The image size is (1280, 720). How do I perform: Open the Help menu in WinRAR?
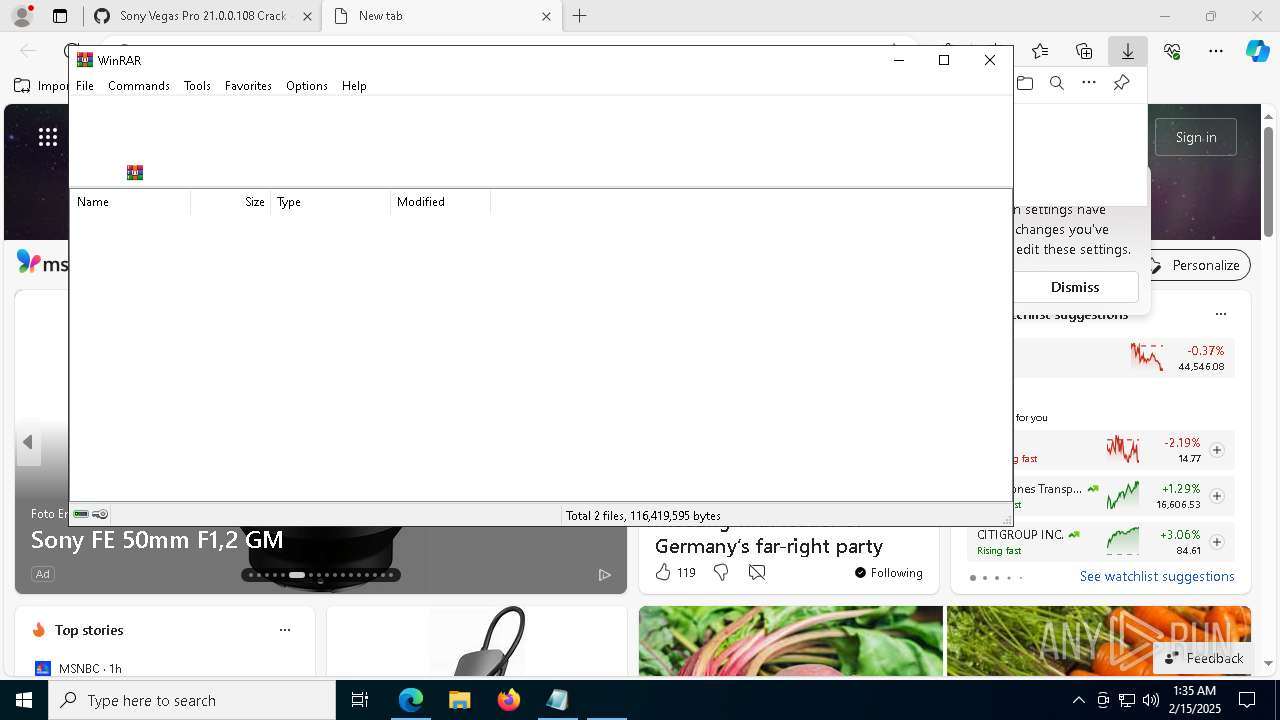[x=354, y=86]
